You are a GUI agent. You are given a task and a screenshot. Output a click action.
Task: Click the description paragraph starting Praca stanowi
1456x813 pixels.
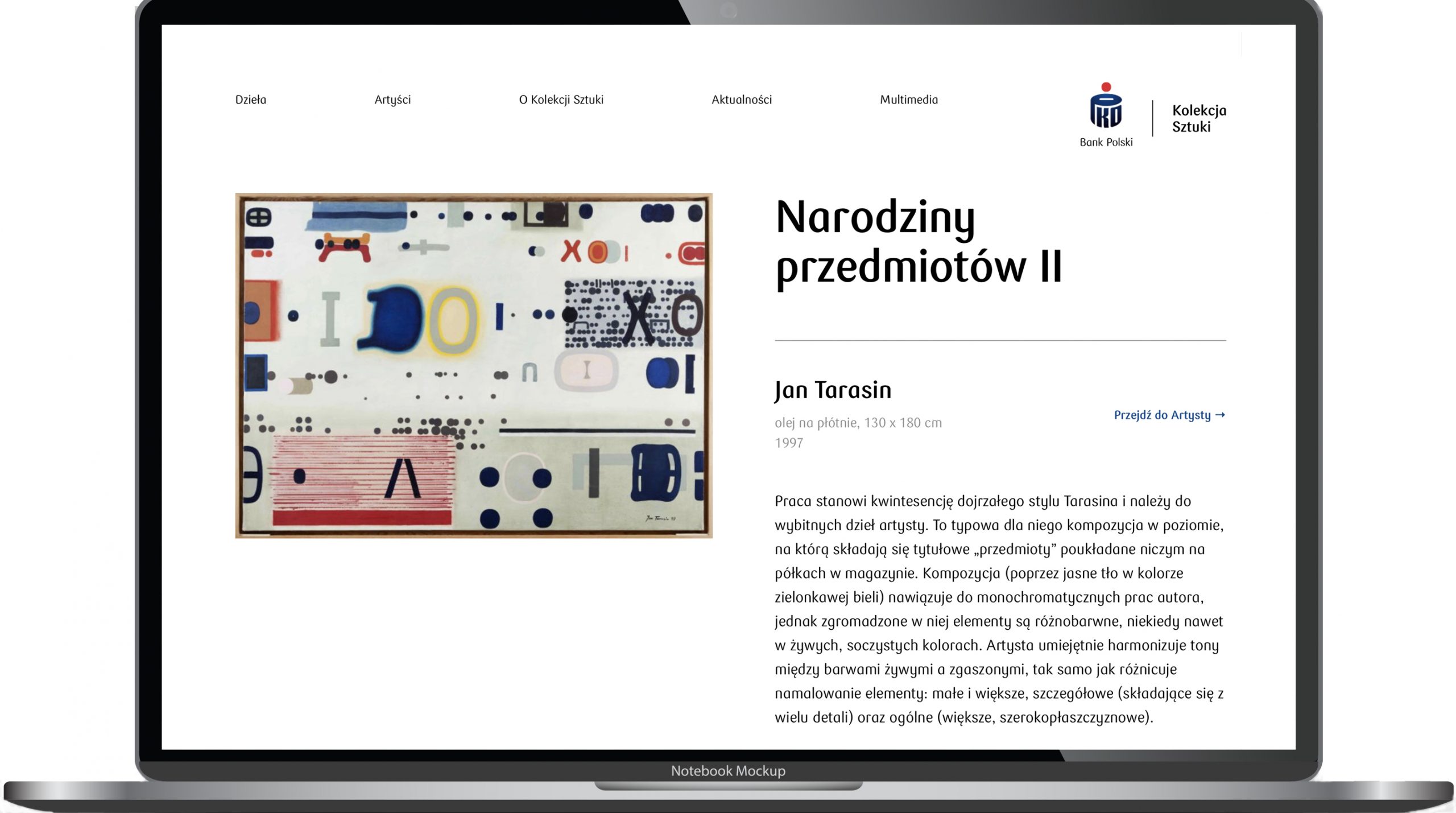999,609
